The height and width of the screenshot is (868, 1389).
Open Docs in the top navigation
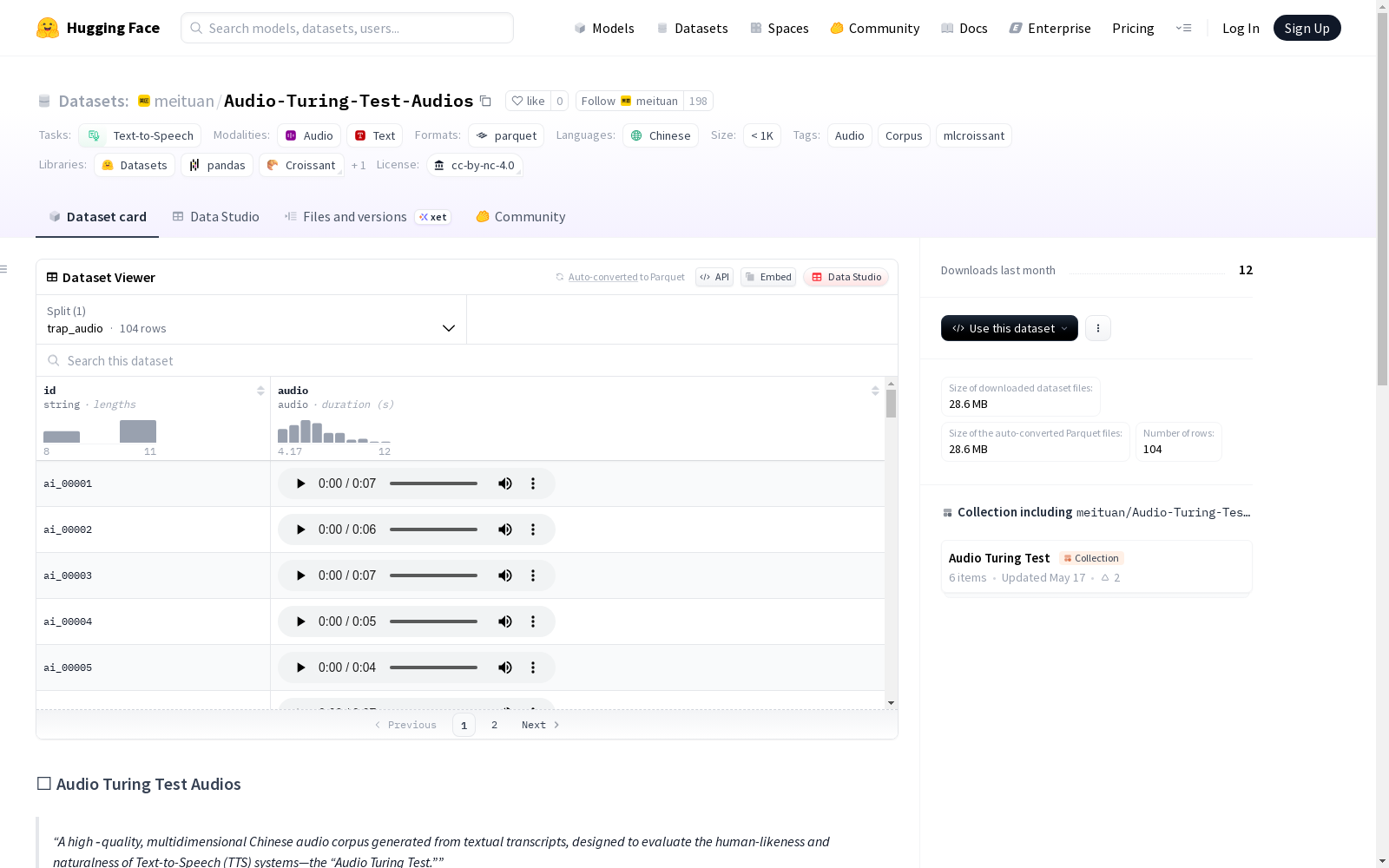(964, 28)
